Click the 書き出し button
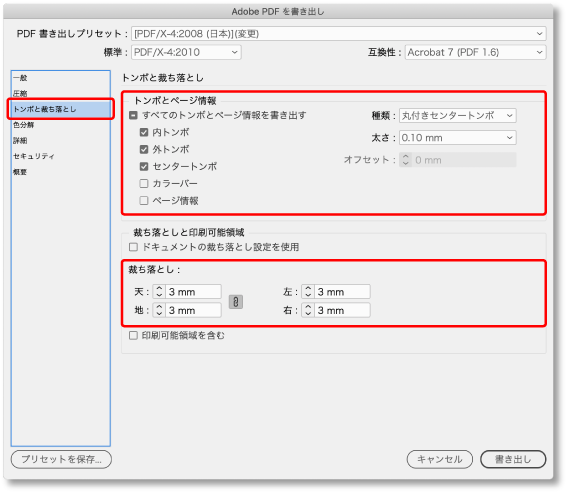Viewport: 573px width, 499px height. tap(513, 459)
